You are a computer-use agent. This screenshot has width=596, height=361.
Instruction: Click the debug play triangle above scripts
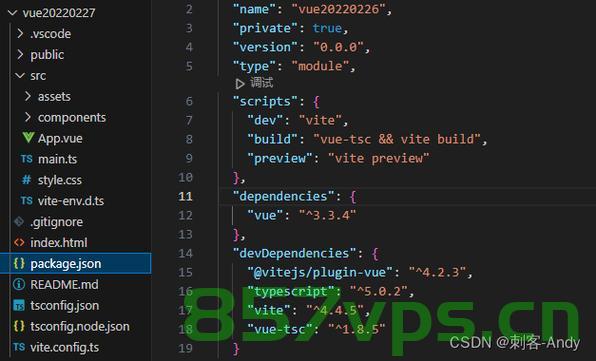click(x=239, y=84)
